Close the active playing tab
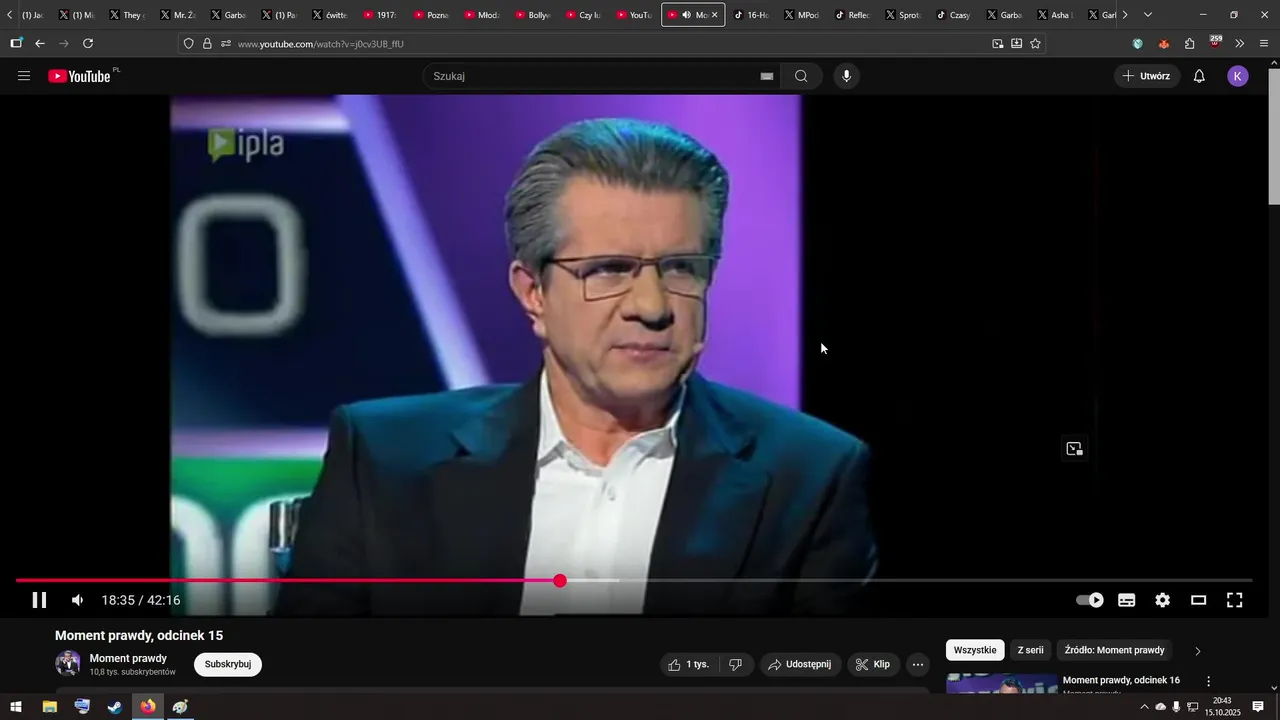The width and height of the screenshot is (1280, 720). coord(714,15)
